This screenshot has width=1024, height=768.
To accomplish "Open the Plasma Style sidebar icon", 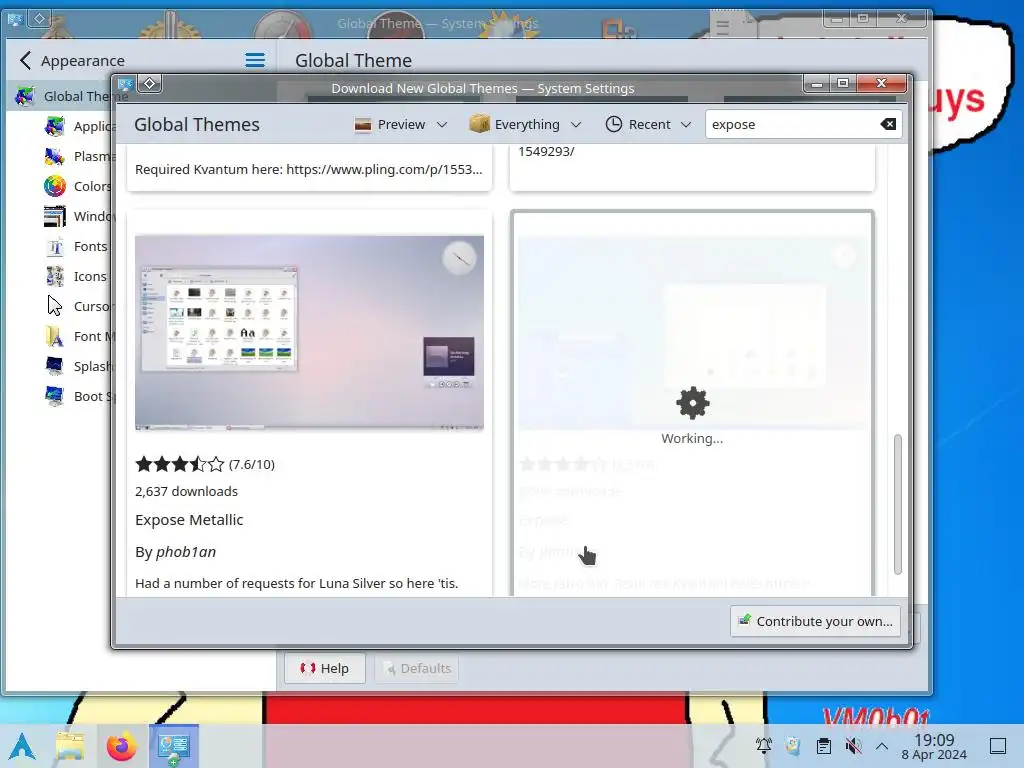I will 55,156.
